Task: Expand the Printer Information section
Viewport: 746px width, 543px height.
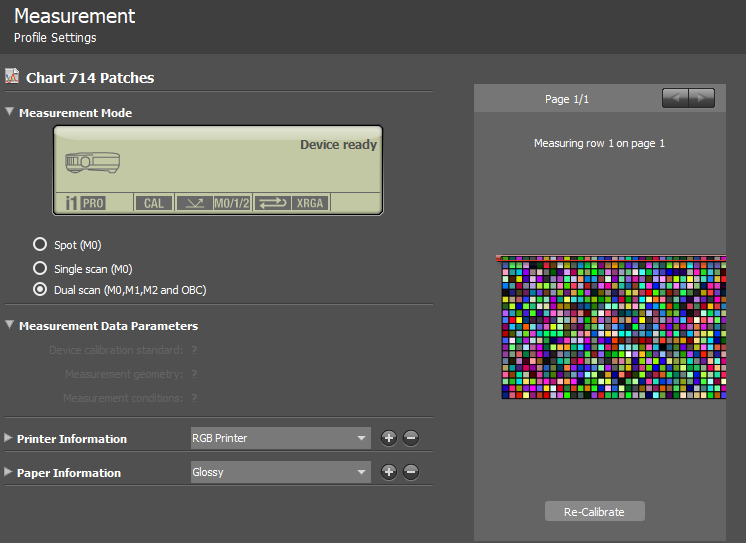Action: [x=9, y=438]
